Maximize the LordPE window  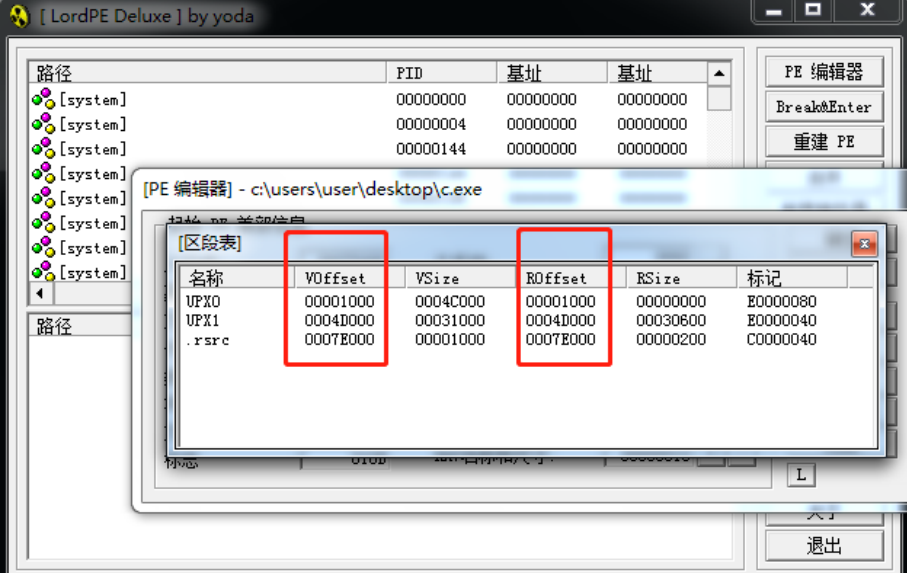[813, 10]
